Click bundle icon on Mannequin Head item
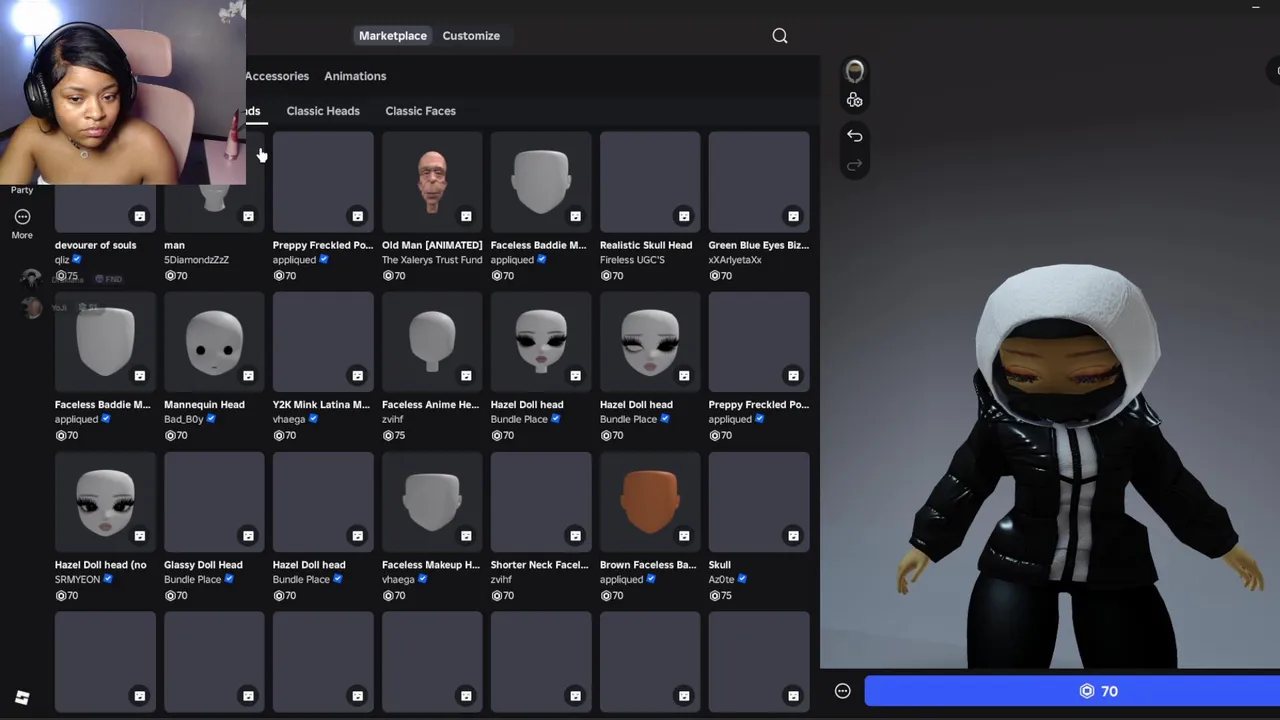This screenshot has height=720, width=1280. (248, 376)
